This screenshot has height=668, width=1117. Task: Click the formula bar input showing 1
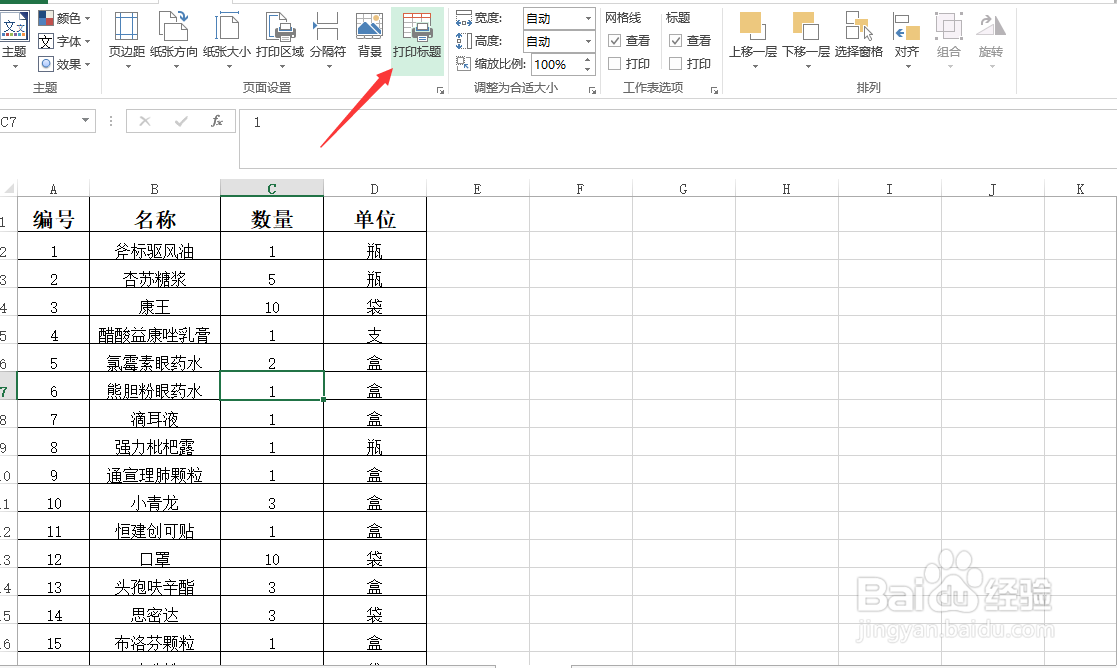[677, 138]
